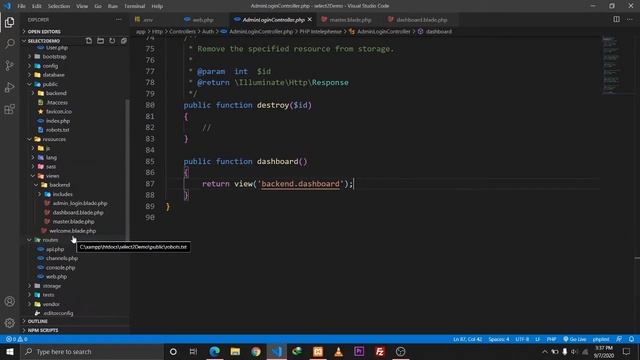Switch to the web.php editor tab
640x360 pixels.
[x=203, y=20]
